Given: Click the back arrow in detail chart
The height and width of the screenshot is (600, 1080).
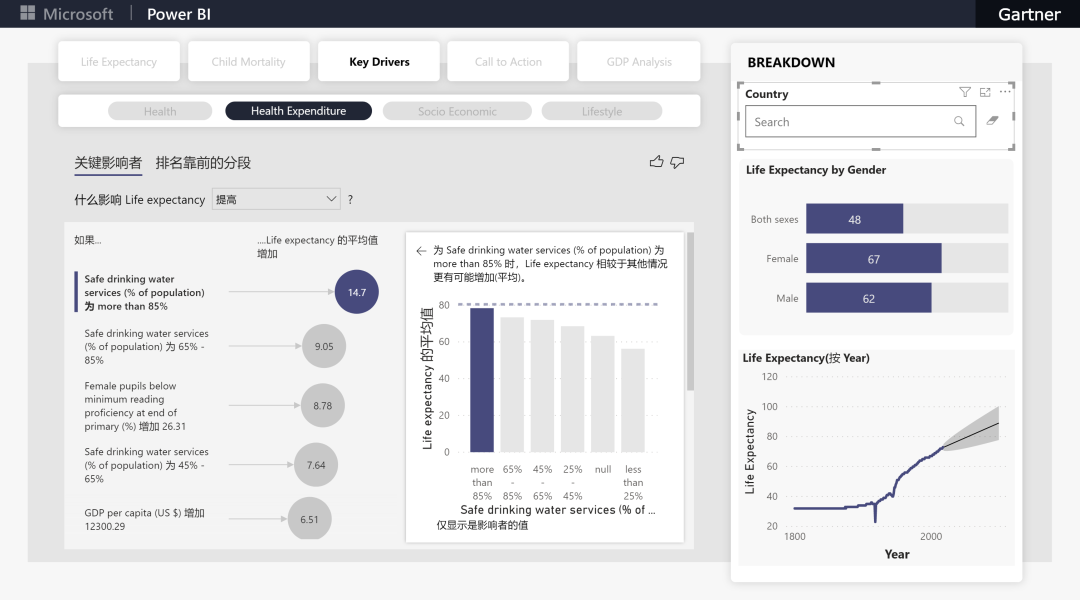Looking at the screenshot, I should (421, 251).
